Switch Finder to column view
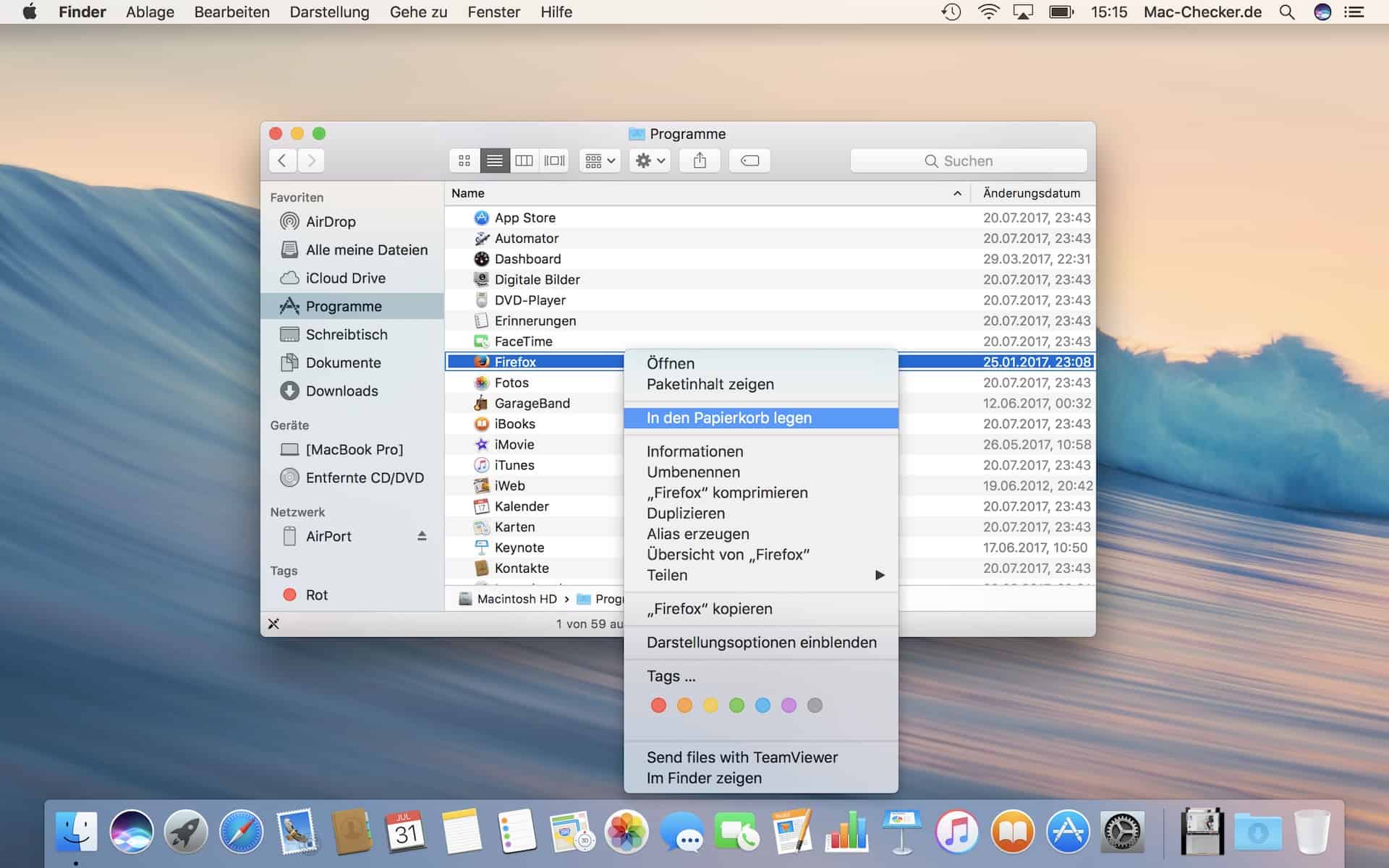Viewport: 1389px width, 868px height. 524,161
